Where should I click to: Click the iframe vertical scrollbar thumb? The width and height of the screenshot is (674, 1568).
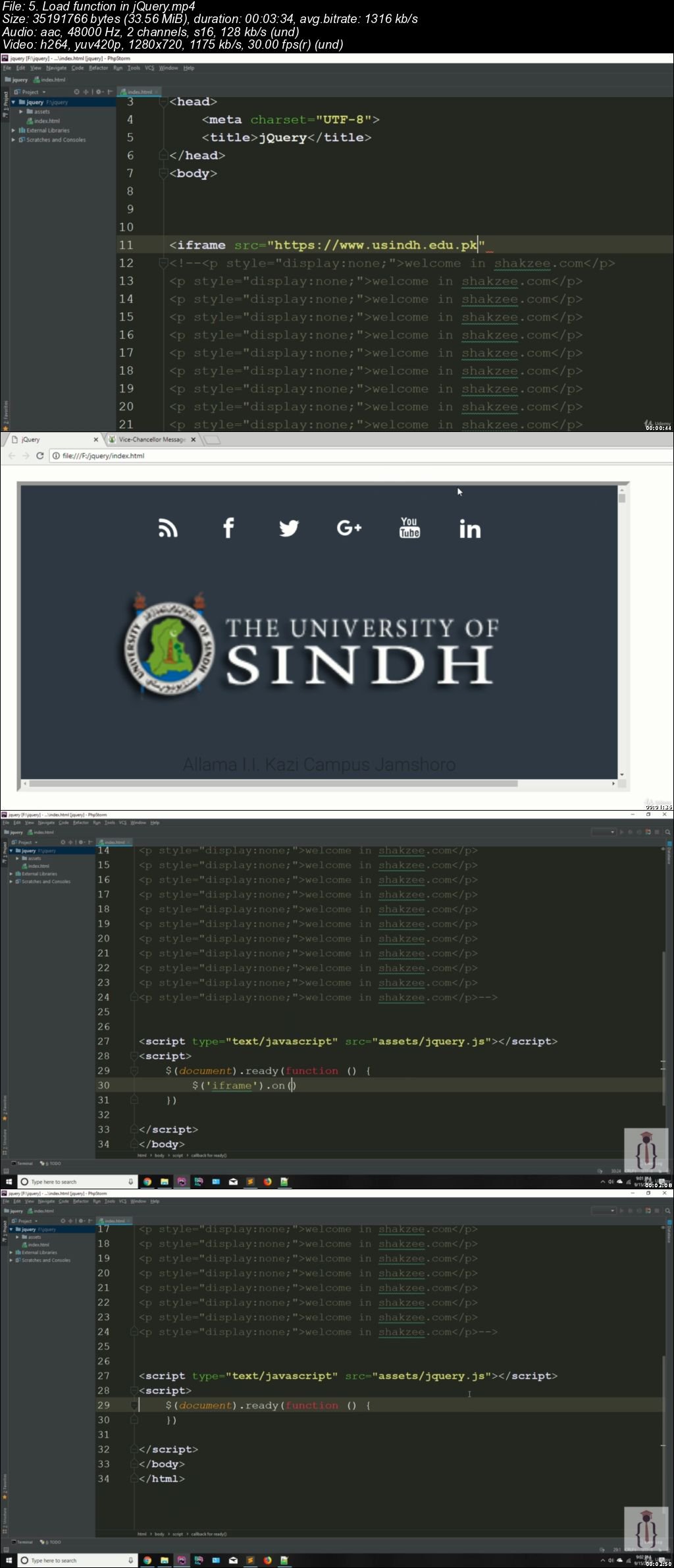(622, 499)
